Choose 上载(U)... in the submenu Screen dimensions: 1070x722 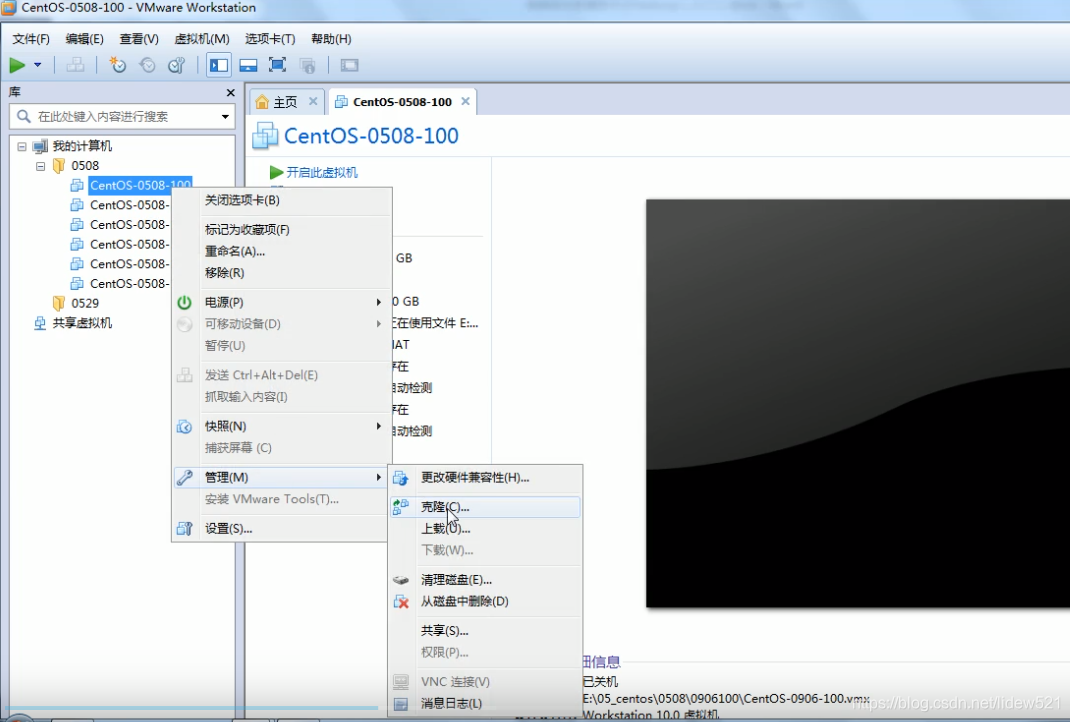pyautogui.click(x=485, y=528)
